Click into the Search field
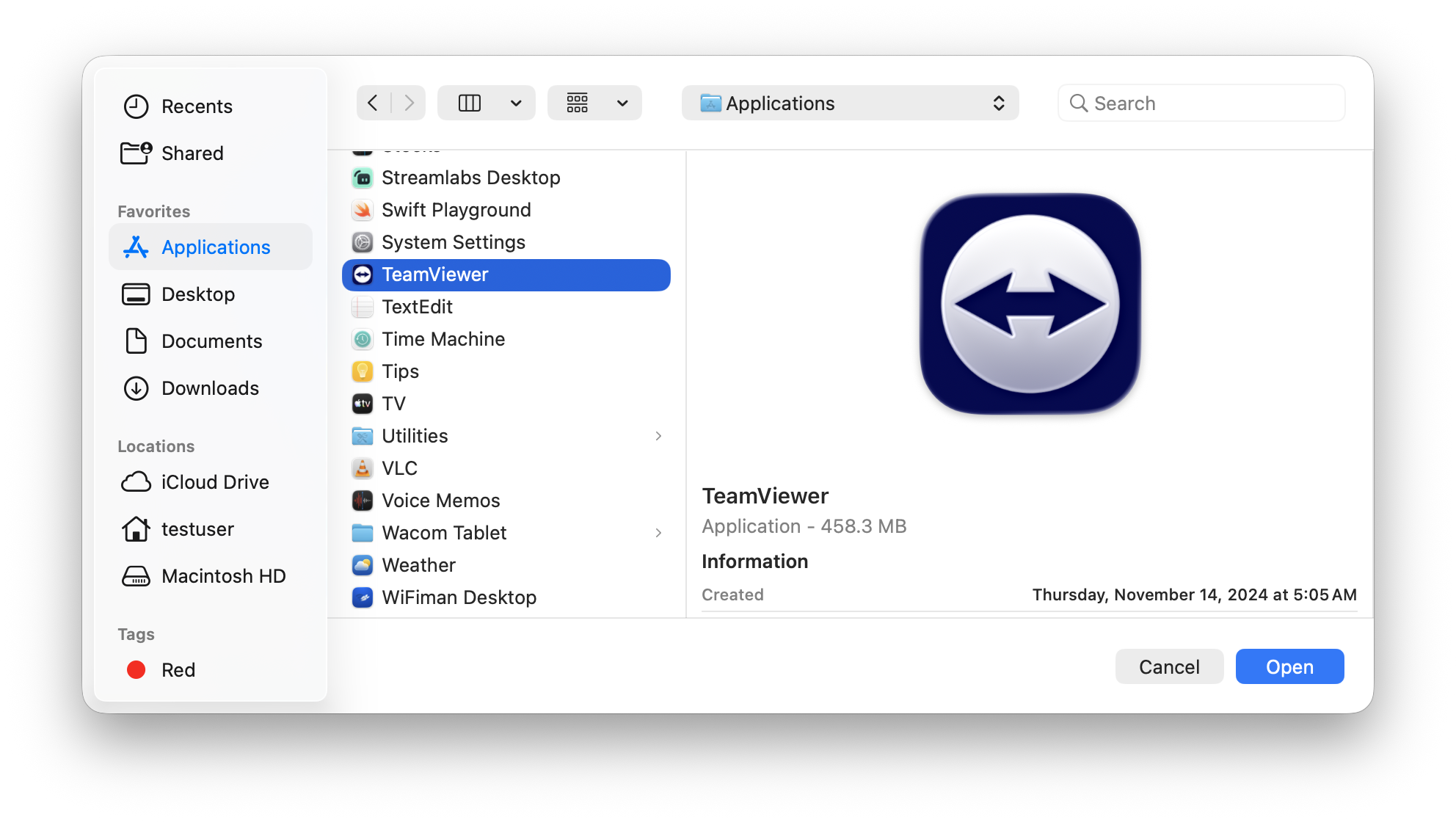This screenshot has height=822, width=1456. (1201, 103)
